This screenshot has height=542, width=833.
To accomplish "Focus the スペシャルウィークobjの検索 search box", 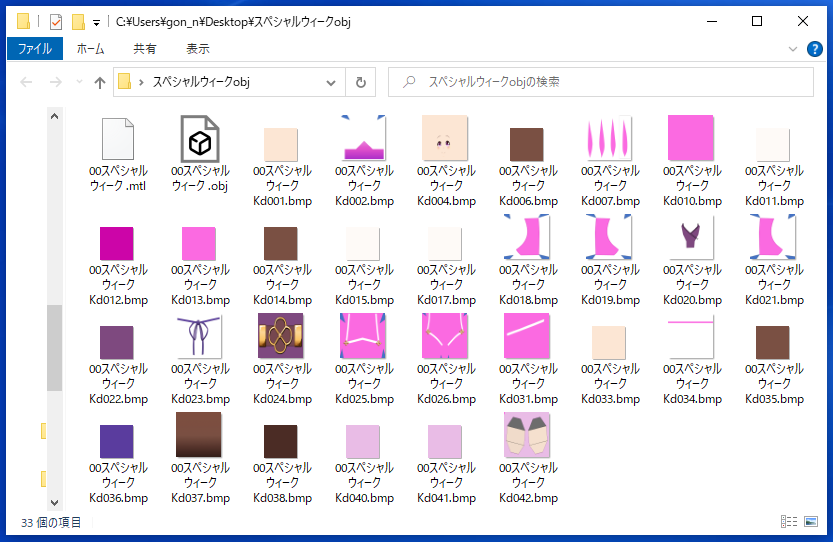I will coord(601,82).
